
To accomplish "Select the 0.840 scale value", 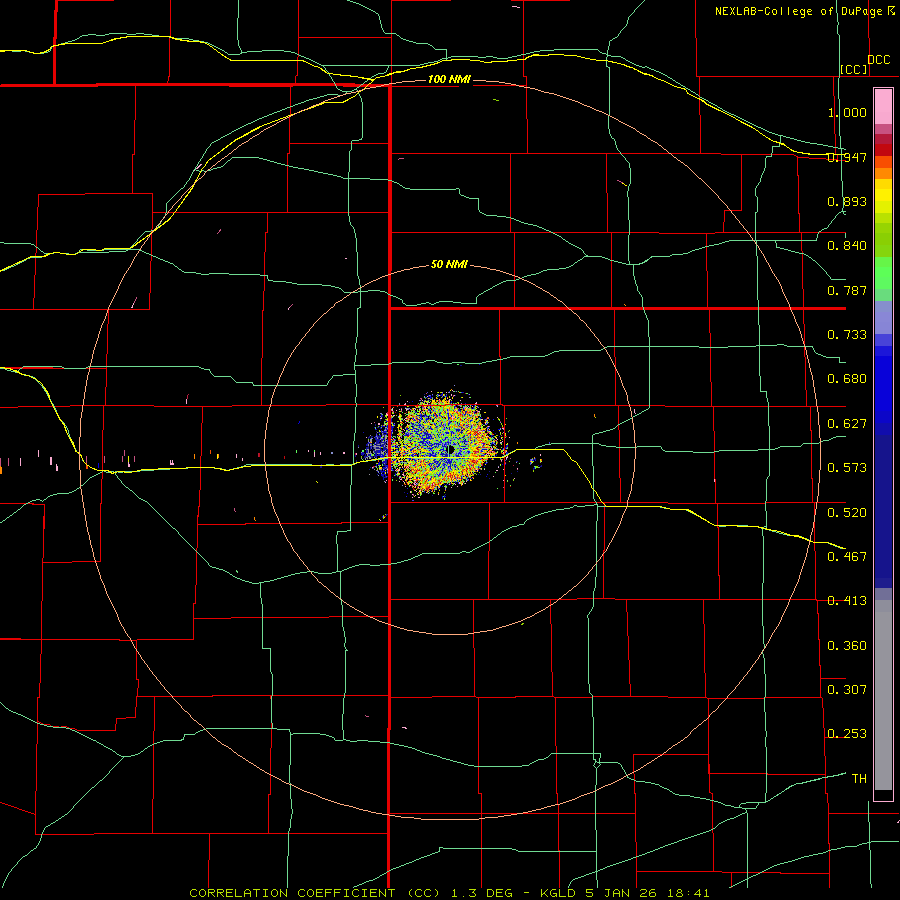I will pyautogui.click(x=847, y=246).
